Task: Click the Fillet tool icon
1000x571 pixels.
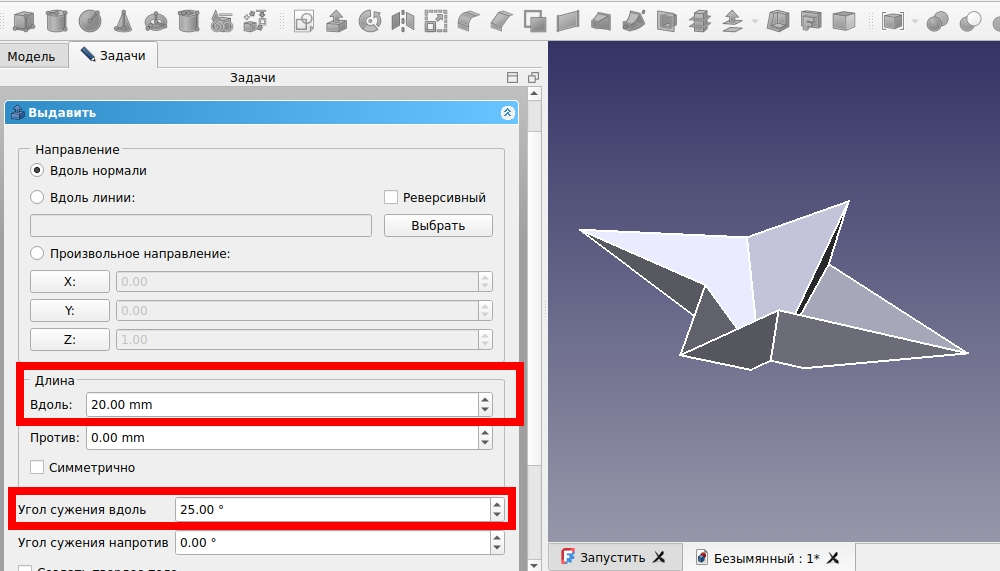Action: click(x=469, y=21)
